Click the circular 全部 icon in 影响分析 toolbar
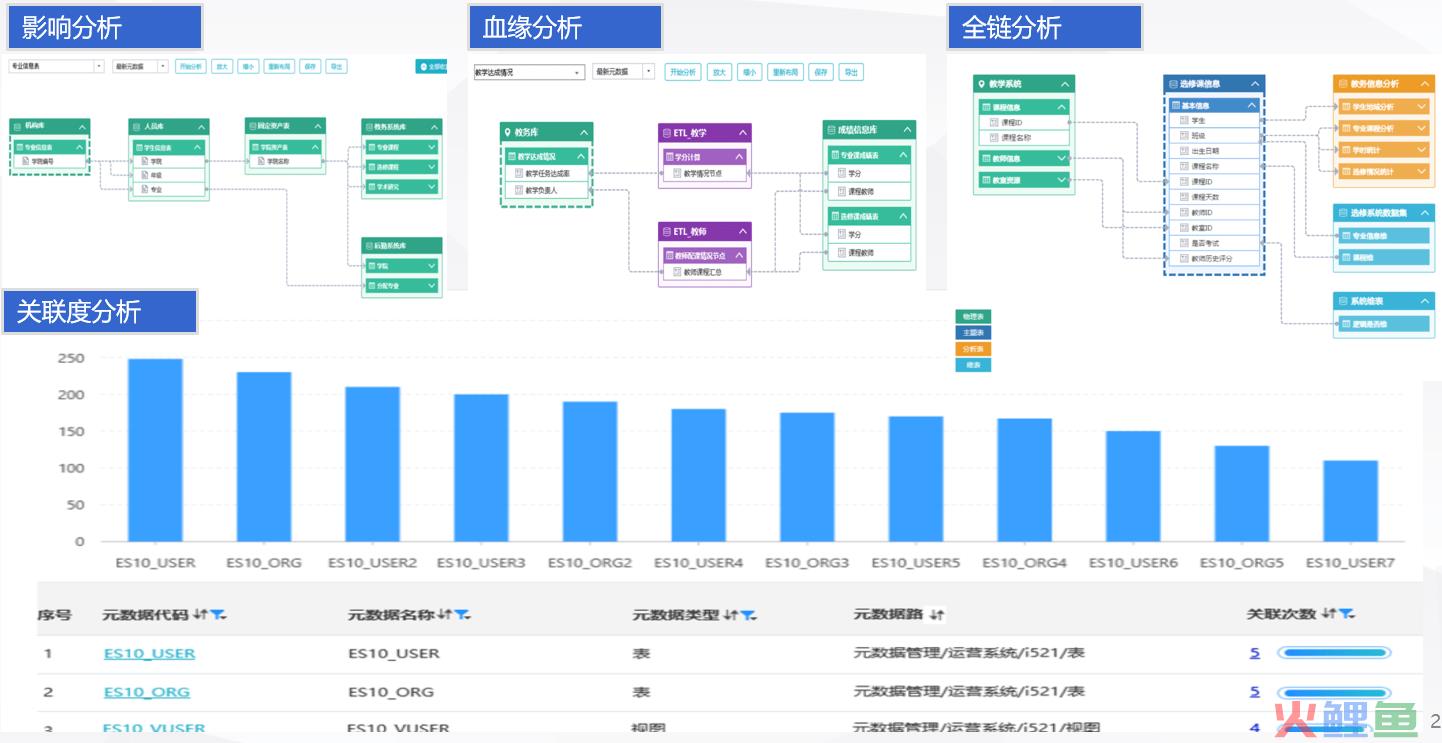Screen dimensions: 1442x743 [x=424, y=66]
